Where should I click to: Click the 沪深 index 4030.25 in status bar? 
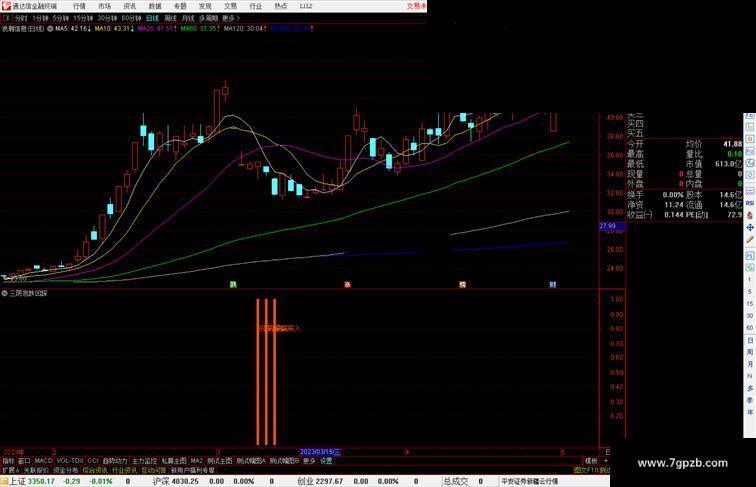click(175, 481)
